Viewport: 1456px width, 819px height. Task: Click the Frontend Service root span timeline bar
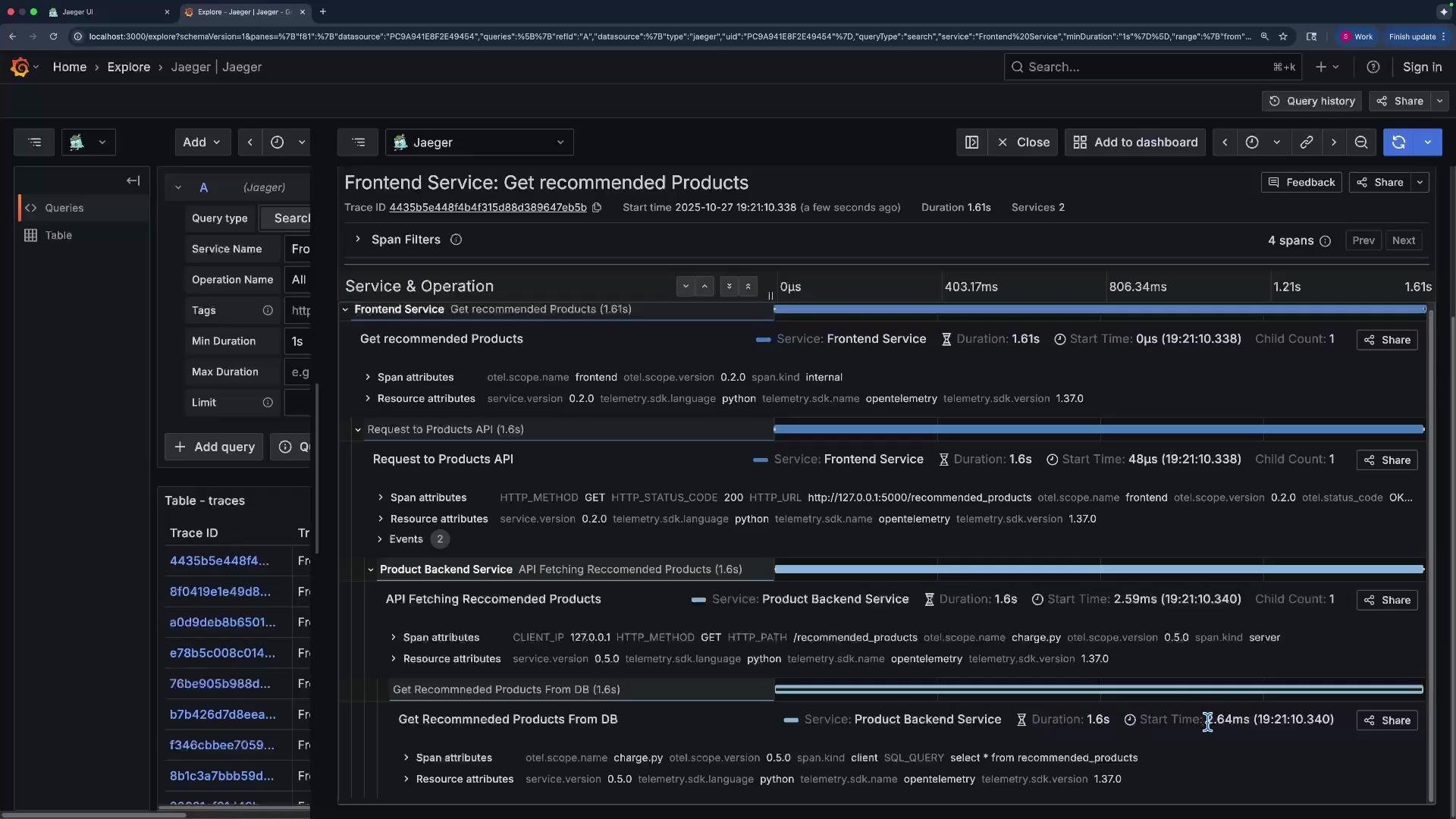pos(1100,309)
